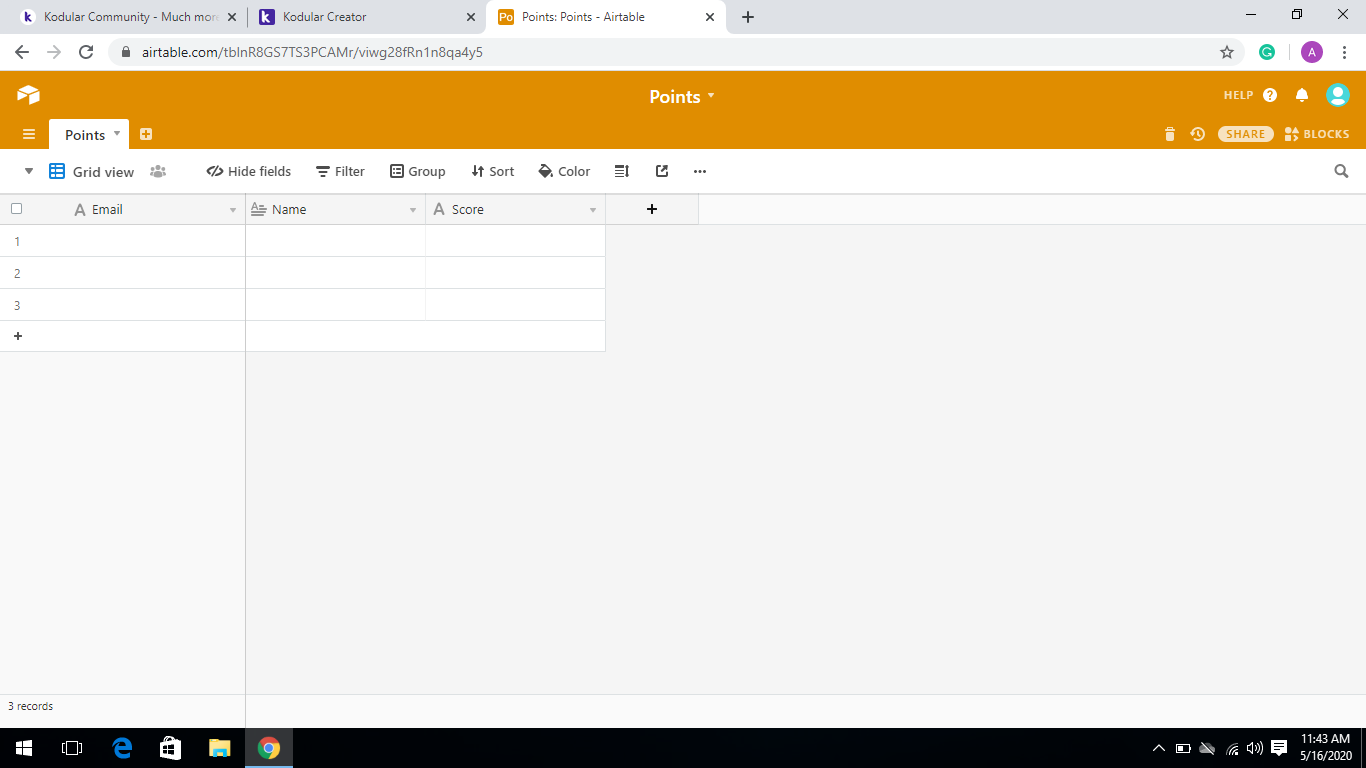Open the search magnifier icon
Screen dimensions: 1366x768
(1341, 171)
